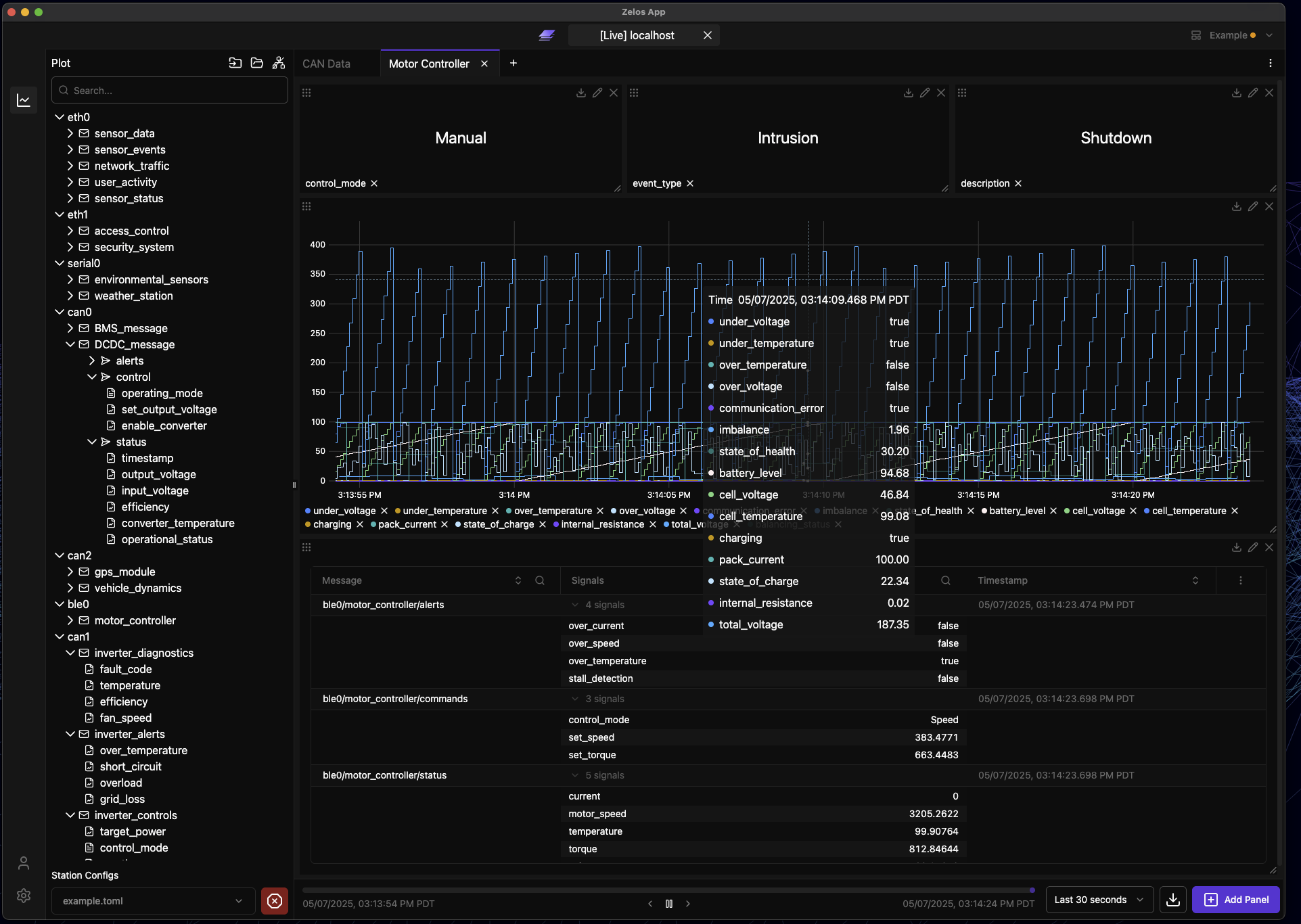
Task: Expand the gps_module node
Action: (x=70, y=572)
